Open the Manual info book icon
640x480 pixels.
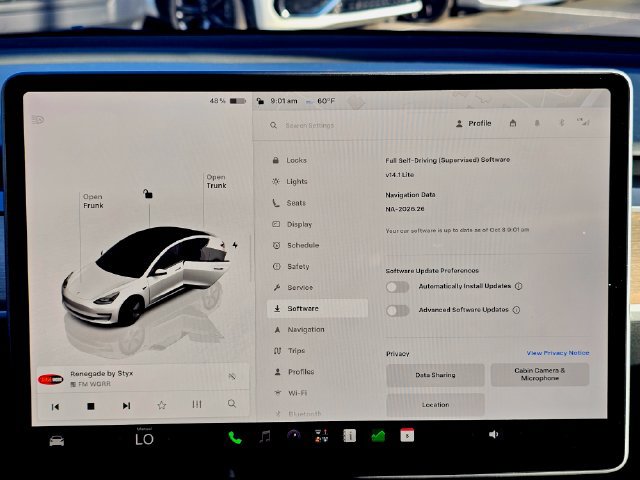click(x=349, y=436)
